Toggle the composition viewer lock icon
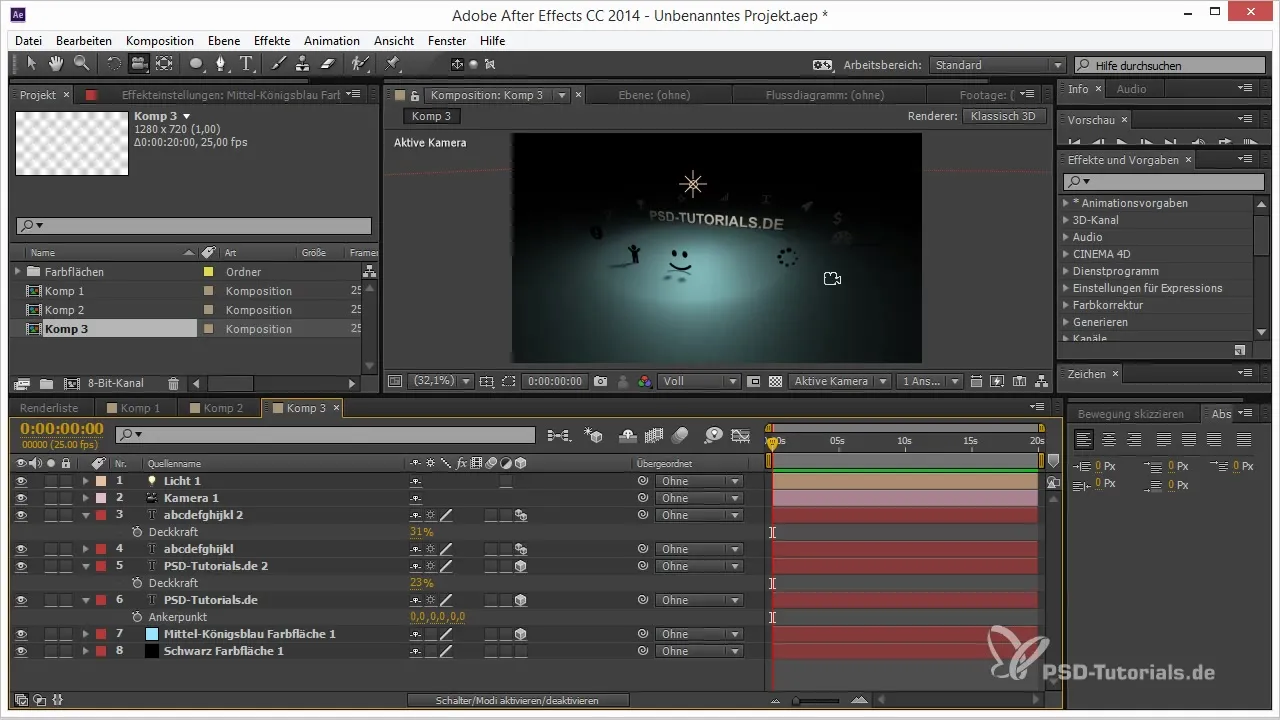Screen dimensions: 1280x720 [415, 95]
